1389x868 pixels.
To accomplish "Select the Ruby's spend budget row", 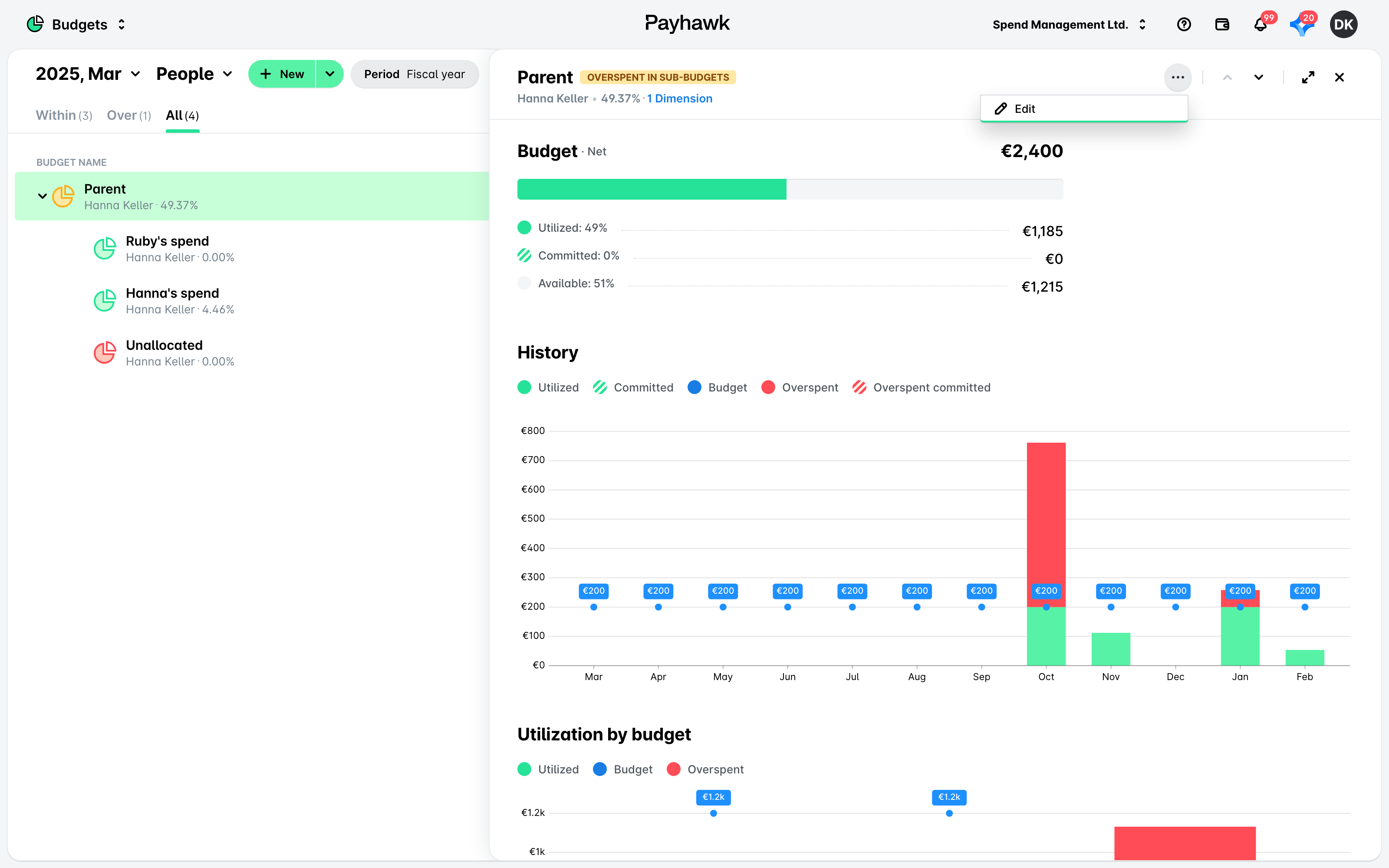I will [x=251, y=249].
